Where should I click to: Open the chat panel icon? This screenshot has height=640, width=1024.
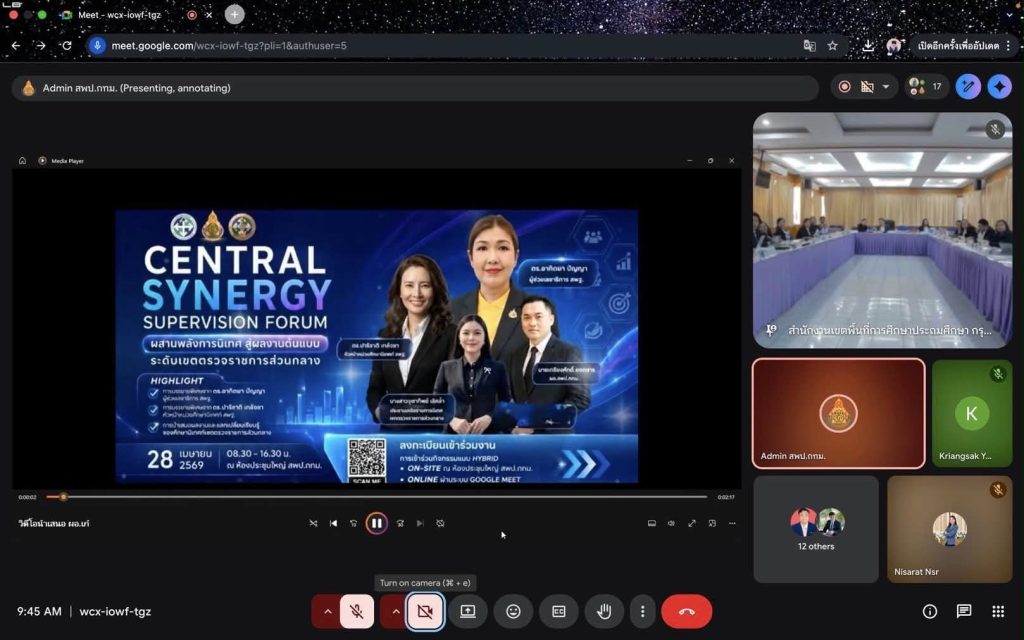click(x=964, y=611)
